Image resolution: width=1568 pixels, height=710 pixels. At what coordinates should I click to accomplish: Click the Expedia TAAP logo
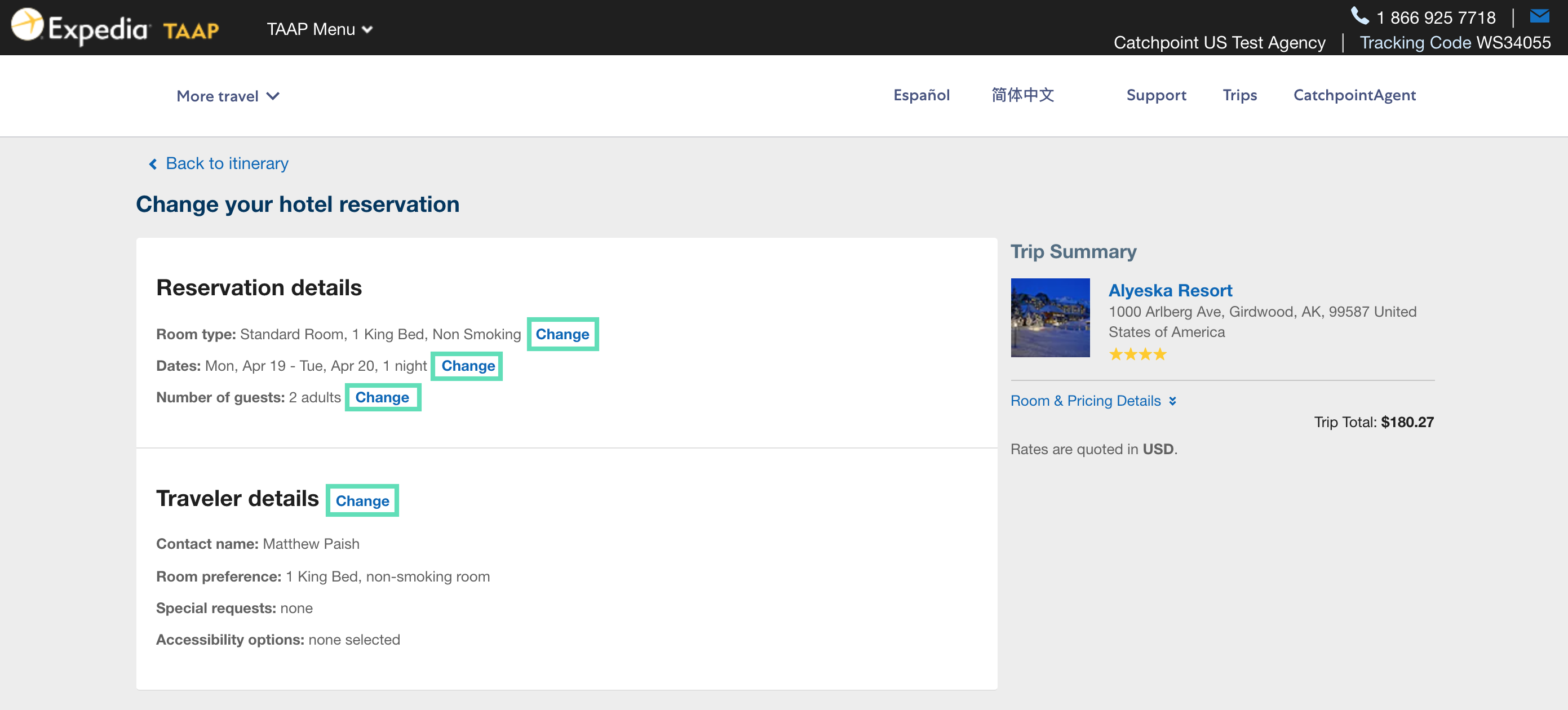[x=115, y=28]
